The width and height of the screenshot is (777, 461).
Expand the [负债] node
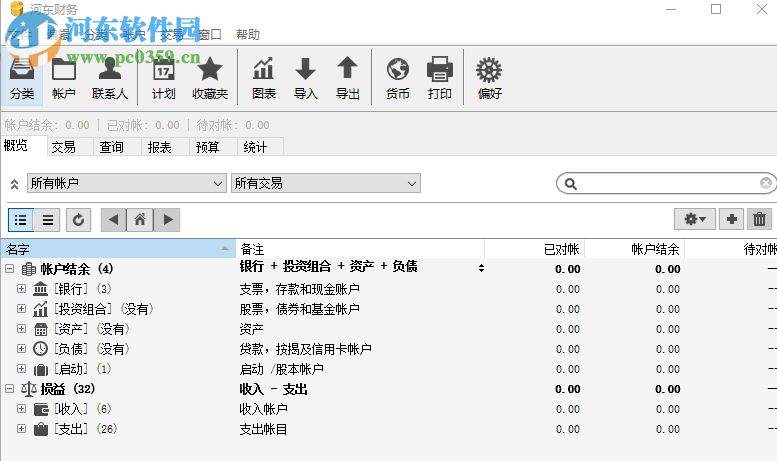click(21, 348)
